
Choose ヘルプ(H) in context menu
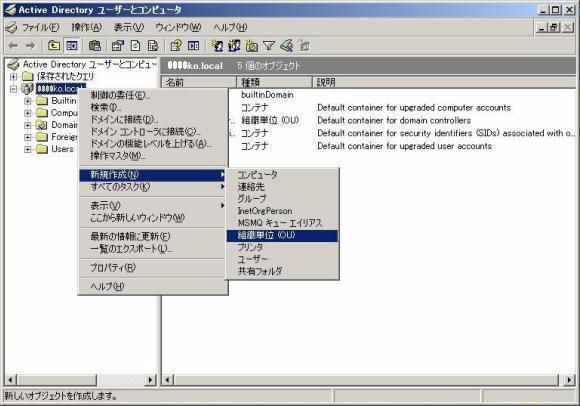click(153, 287)
